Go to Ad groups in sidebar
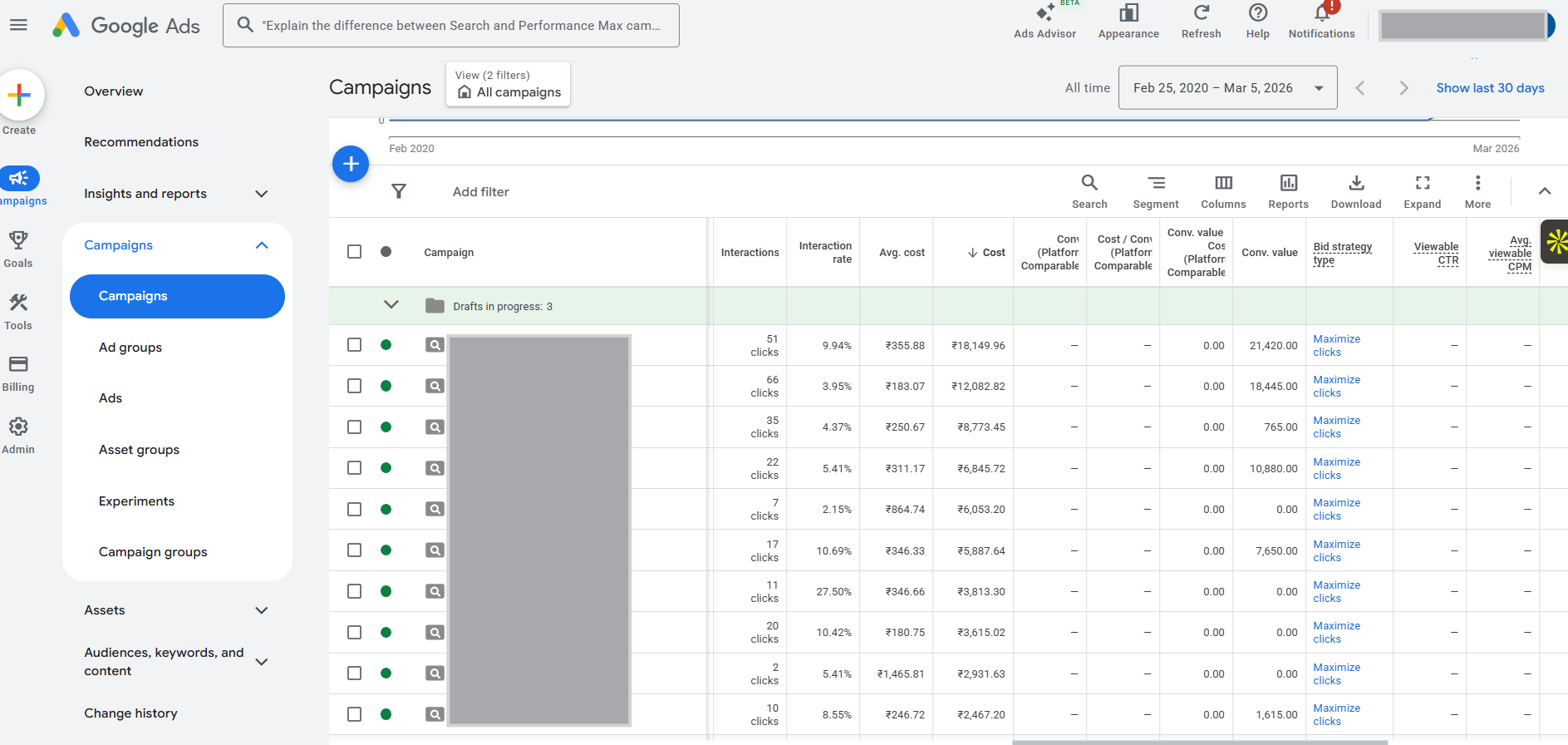The height and width of the screenshot is (745, 1568). click(x=130, y=348)
